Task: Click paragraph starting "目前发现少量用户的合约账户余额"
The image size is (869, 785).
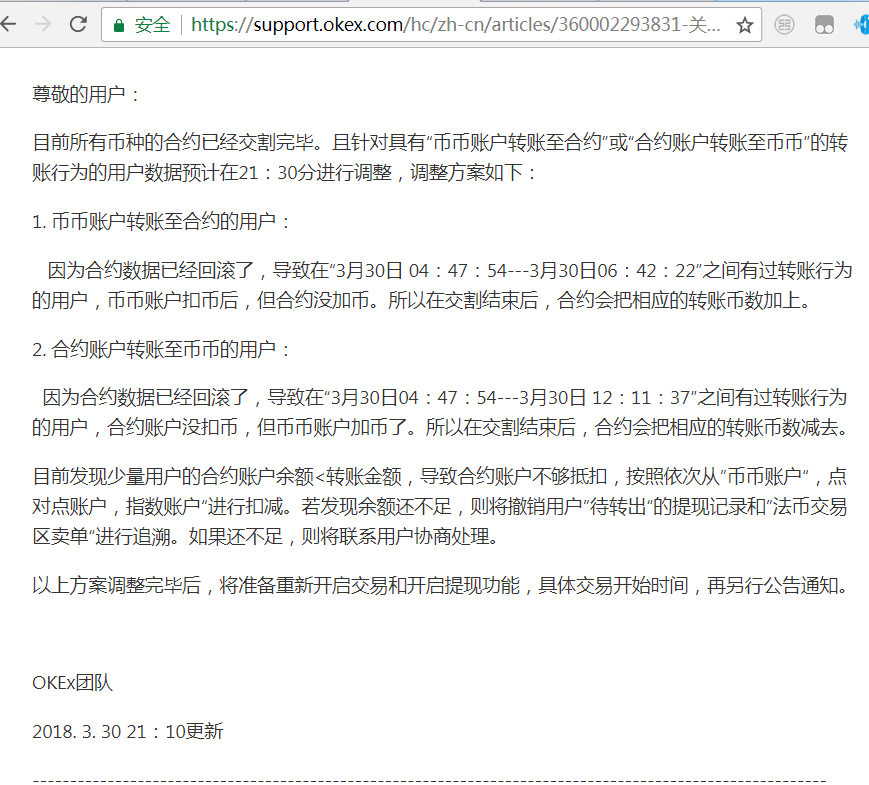Action: pyautogui.click(x=440, y=507)
